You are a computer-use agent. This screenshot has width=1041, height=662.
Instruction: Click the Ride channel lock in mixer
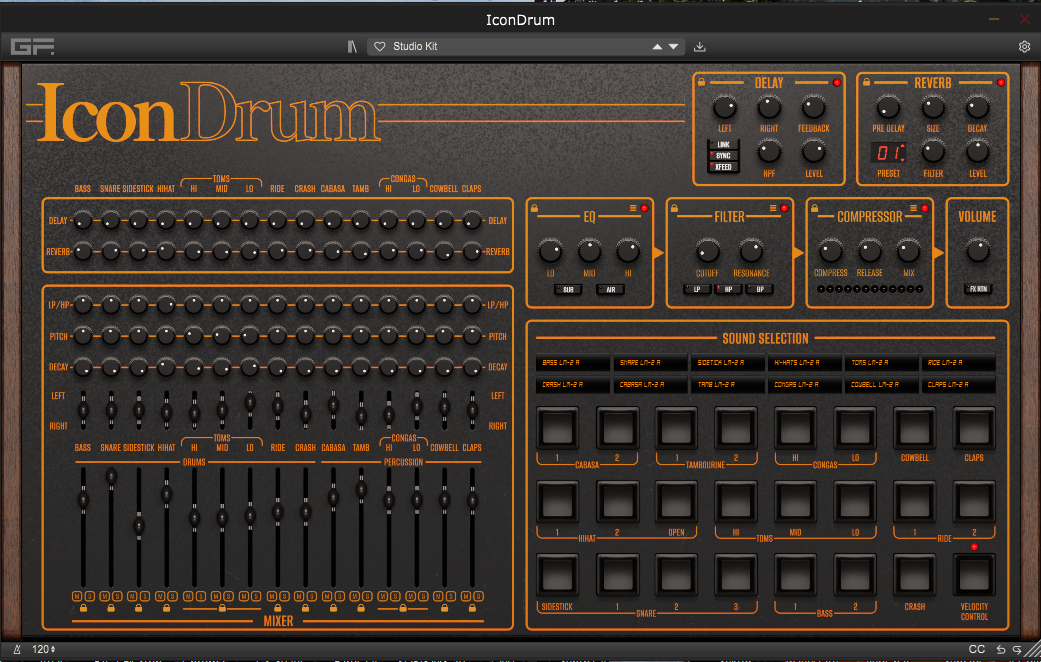coord(278,608)
